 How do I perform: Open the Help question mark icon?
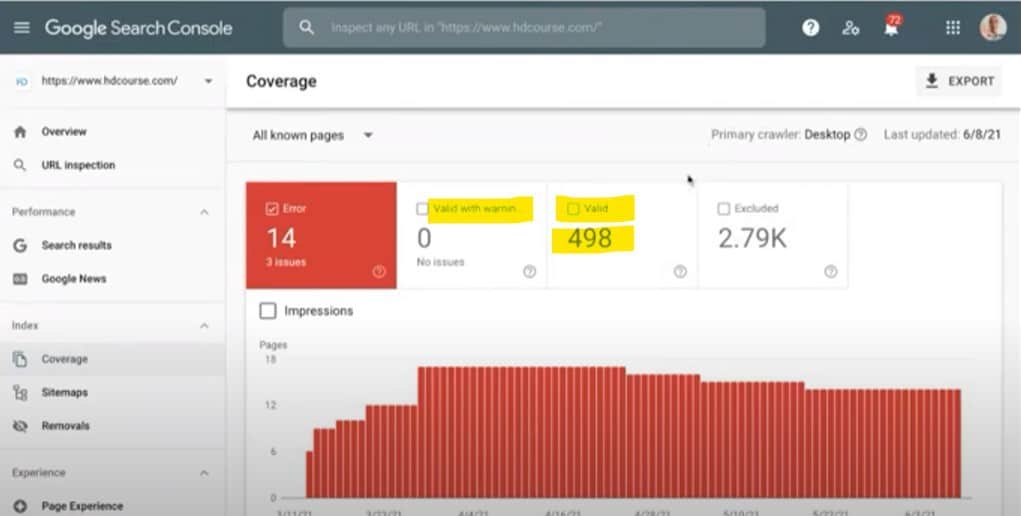[811, 27]
